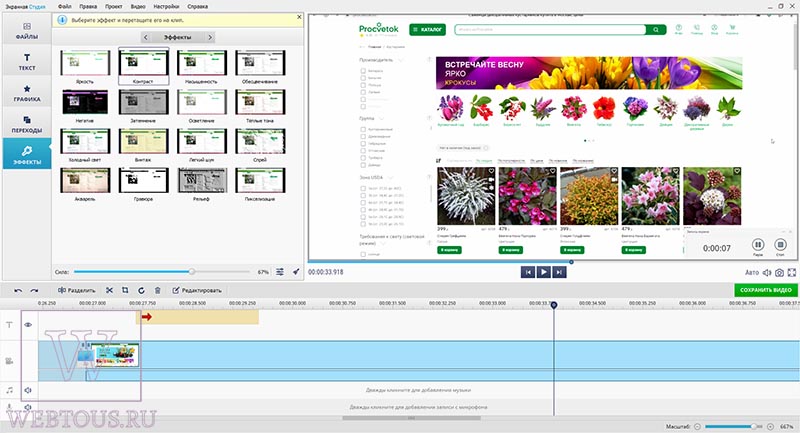
Task: Open the Видео menu
Action: coord(138,7)
